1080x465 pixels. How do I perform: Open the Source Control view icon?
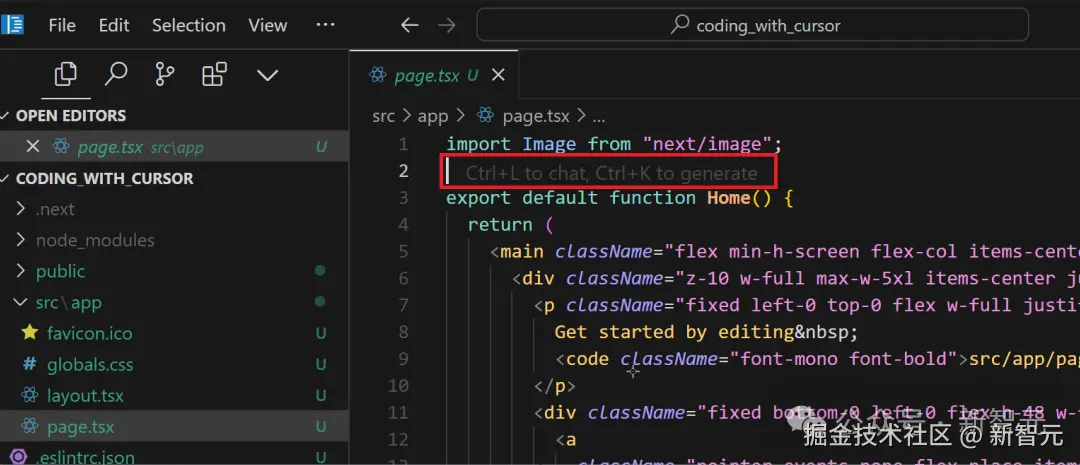[x=165, y=75]
